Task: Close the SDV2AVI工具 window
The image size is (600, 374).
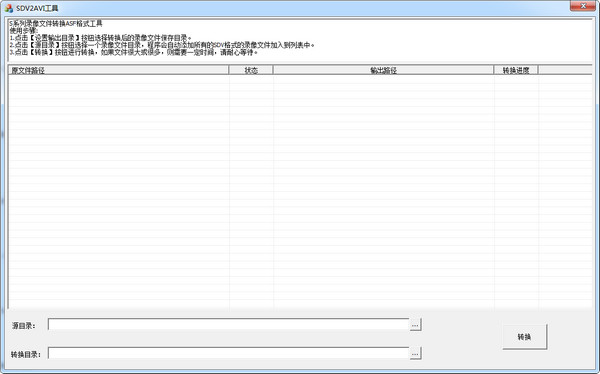Action: [x=583, y=6]
